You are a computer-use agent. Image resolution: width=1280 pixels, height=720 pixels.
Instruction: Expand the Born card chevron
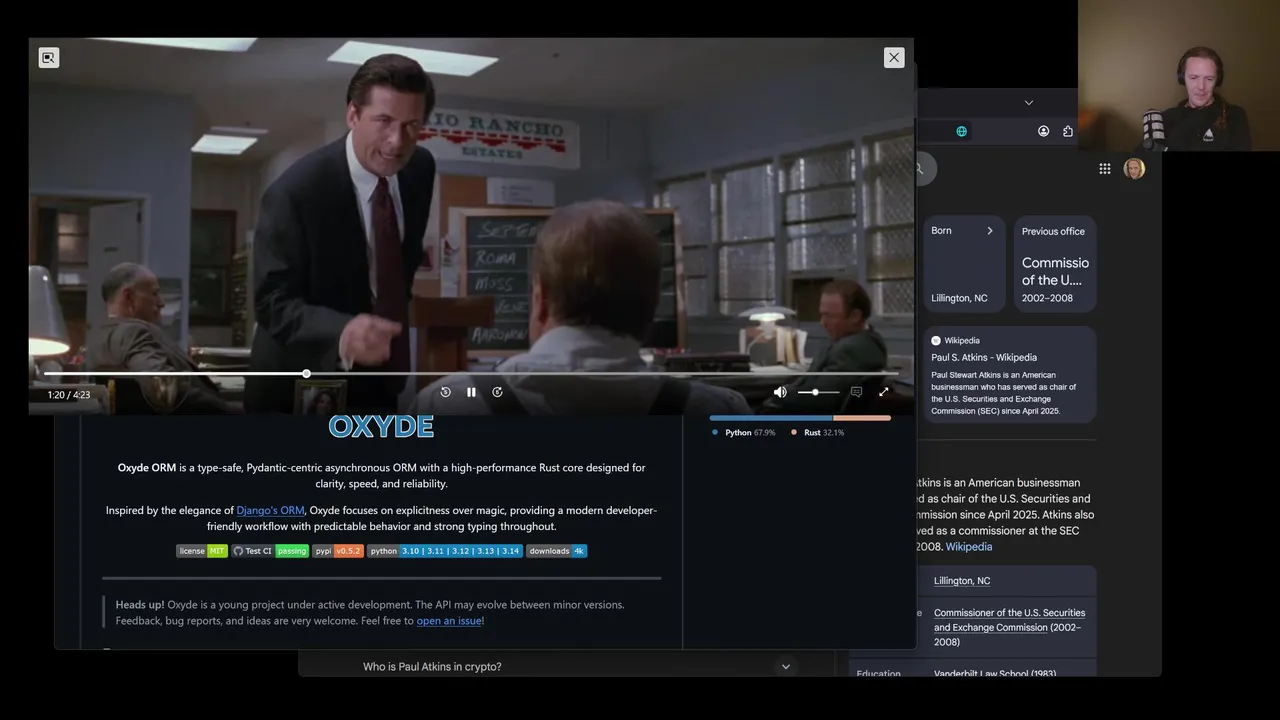990,231
